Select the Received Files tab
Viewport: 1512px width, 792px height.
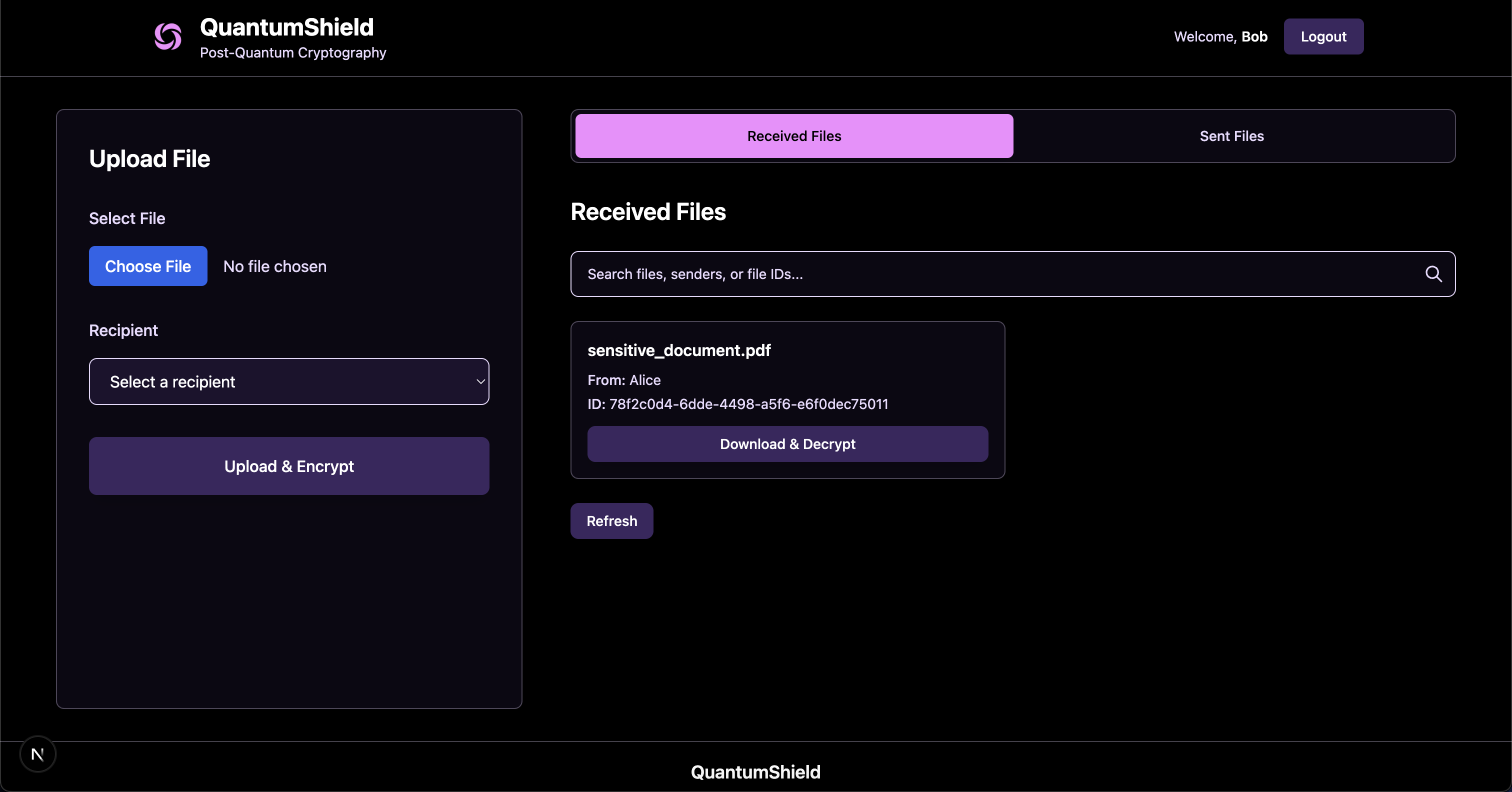tap(793, 136)
